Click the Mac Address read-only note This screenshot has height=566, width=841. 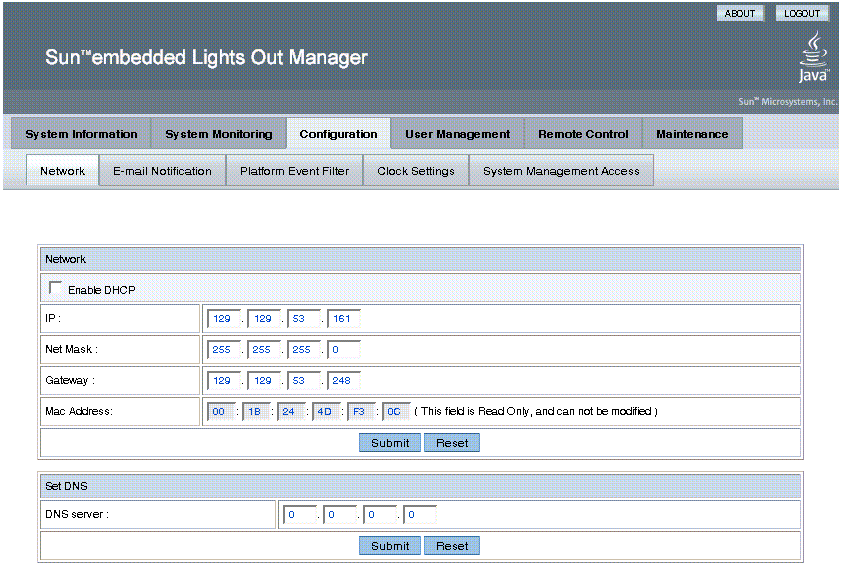536,411
